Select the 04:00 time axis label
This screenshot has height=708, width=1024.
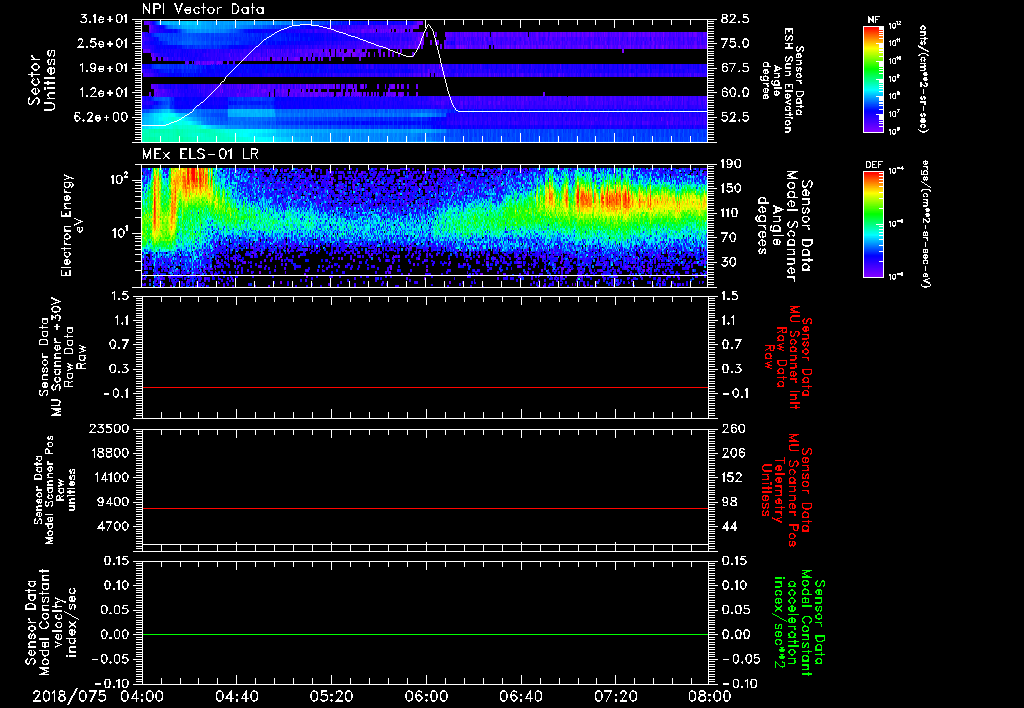141,696
